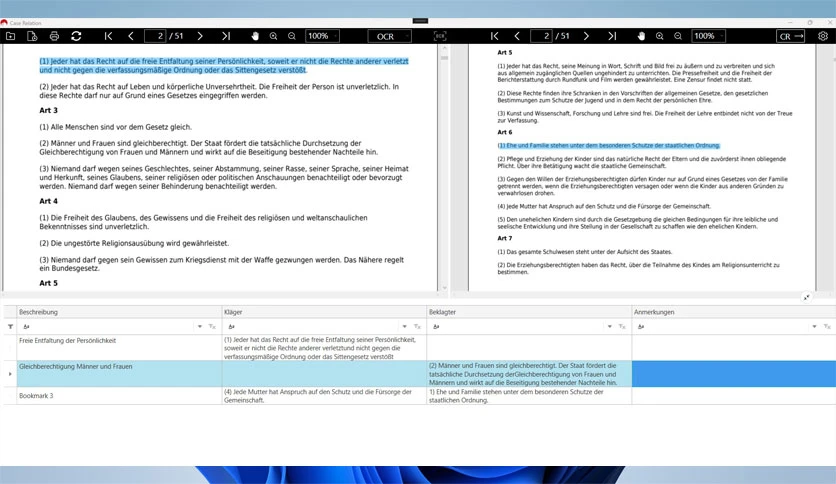Click the OCR region capture icon
The width and height of the screenshot is (836, 484).
440,36
